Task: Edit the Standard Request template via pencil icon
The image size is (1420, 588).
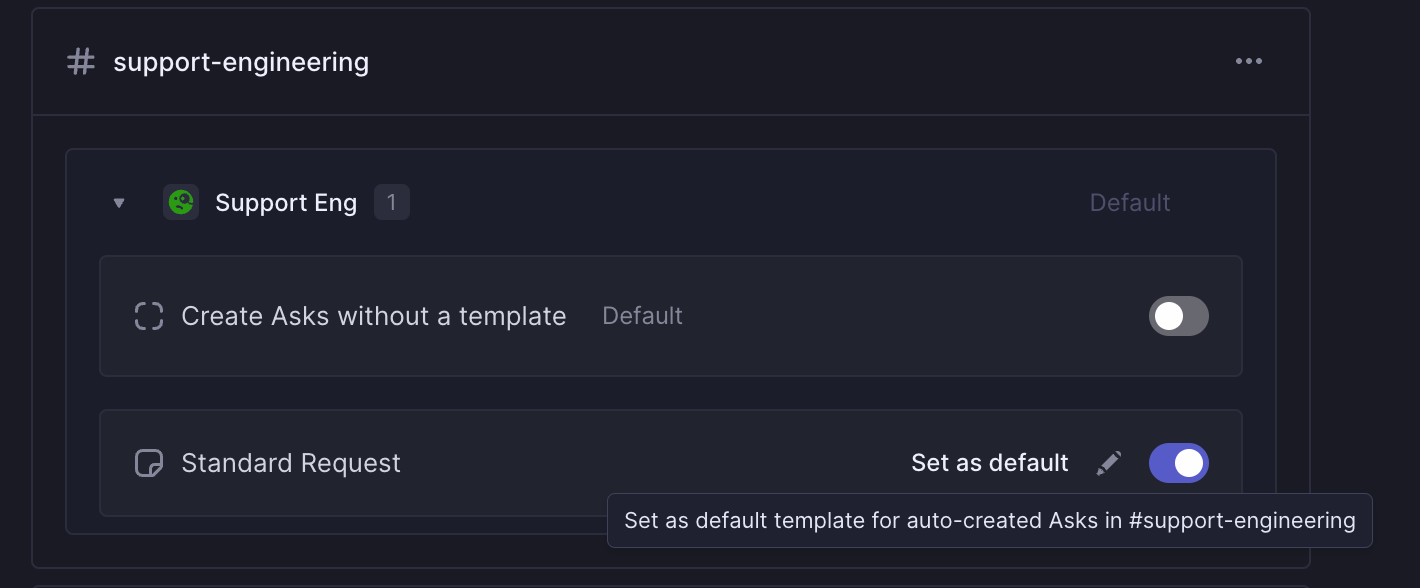Action: [1108, 462]
